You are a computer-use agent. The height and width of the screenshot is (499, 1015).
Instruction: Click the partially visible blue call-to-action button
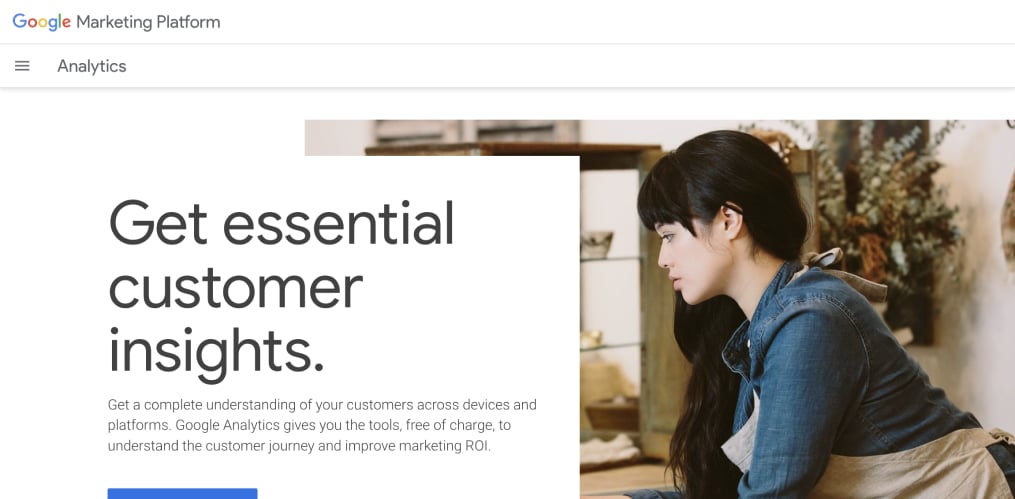[183, 493]
